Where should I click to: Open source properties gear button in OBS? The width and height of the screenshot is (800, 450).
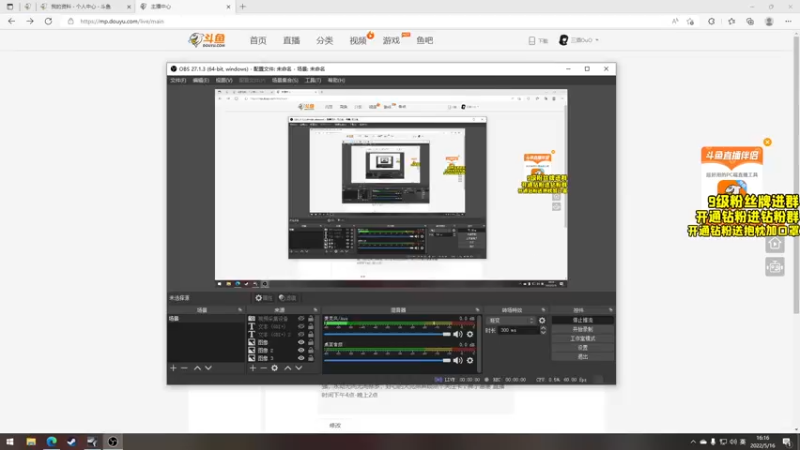coord(264,298)
